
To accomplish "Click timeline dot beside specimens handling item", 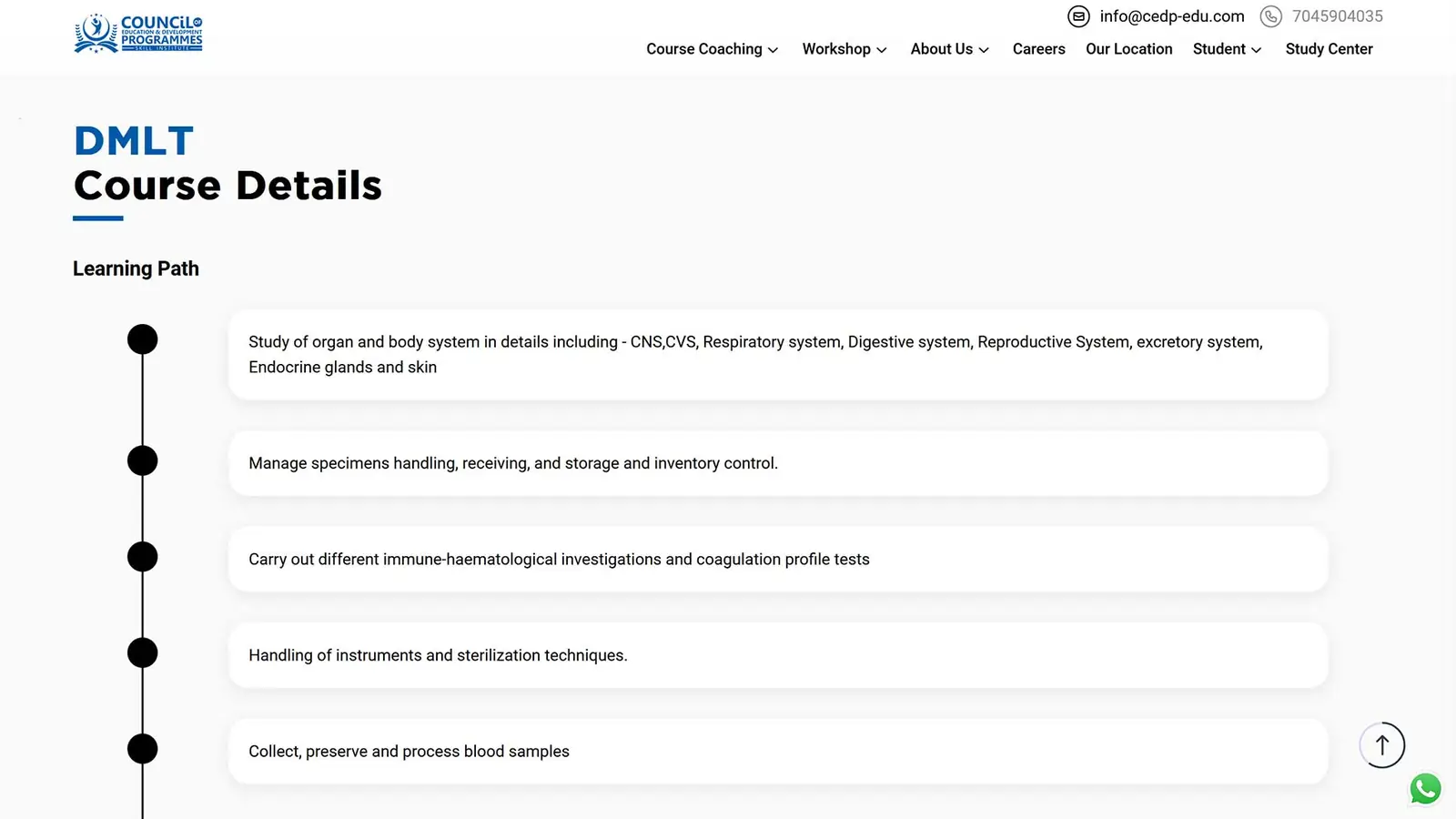I will tap(142, 460).
